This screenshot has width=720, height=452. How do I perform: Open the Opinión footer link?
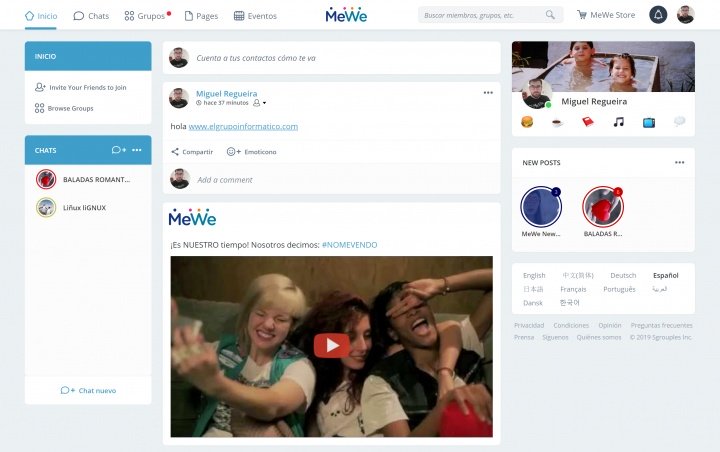click(609, 325)
